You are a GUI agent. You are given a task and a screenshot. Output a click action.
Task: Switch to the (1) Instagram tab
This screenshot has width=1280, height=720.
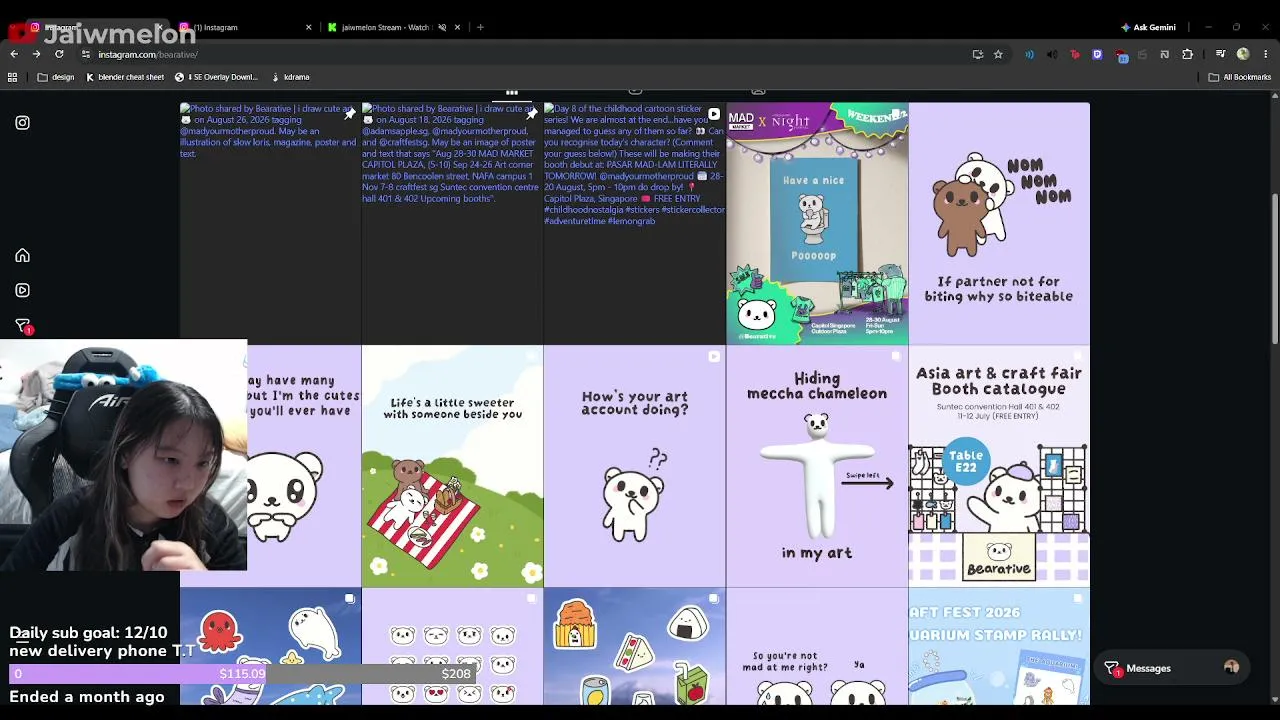click(x=246, y=27)
